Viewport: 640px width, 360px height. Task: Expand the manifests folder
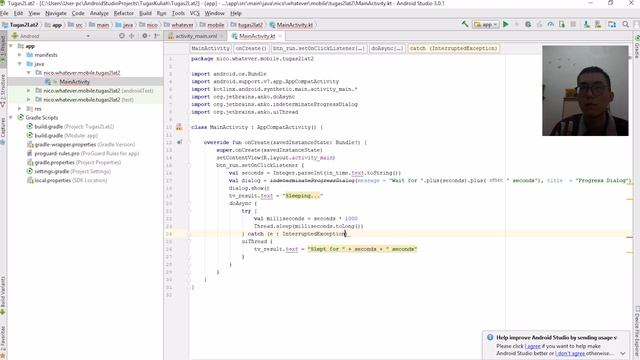coord(20,55)
